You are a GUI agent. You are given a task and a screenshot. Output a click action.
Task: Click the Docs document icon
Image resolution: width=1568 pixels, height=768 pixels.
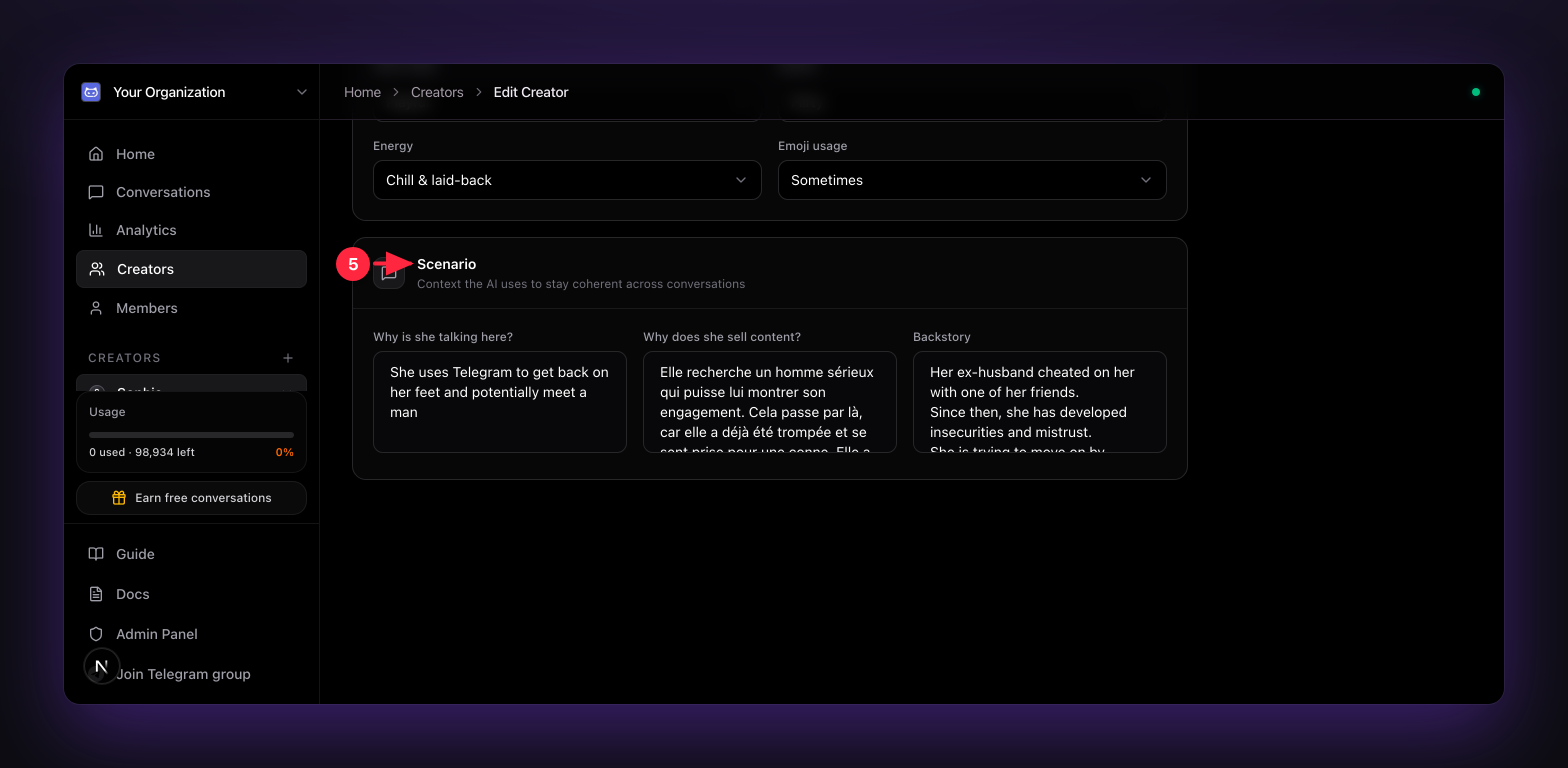point(96,594)
